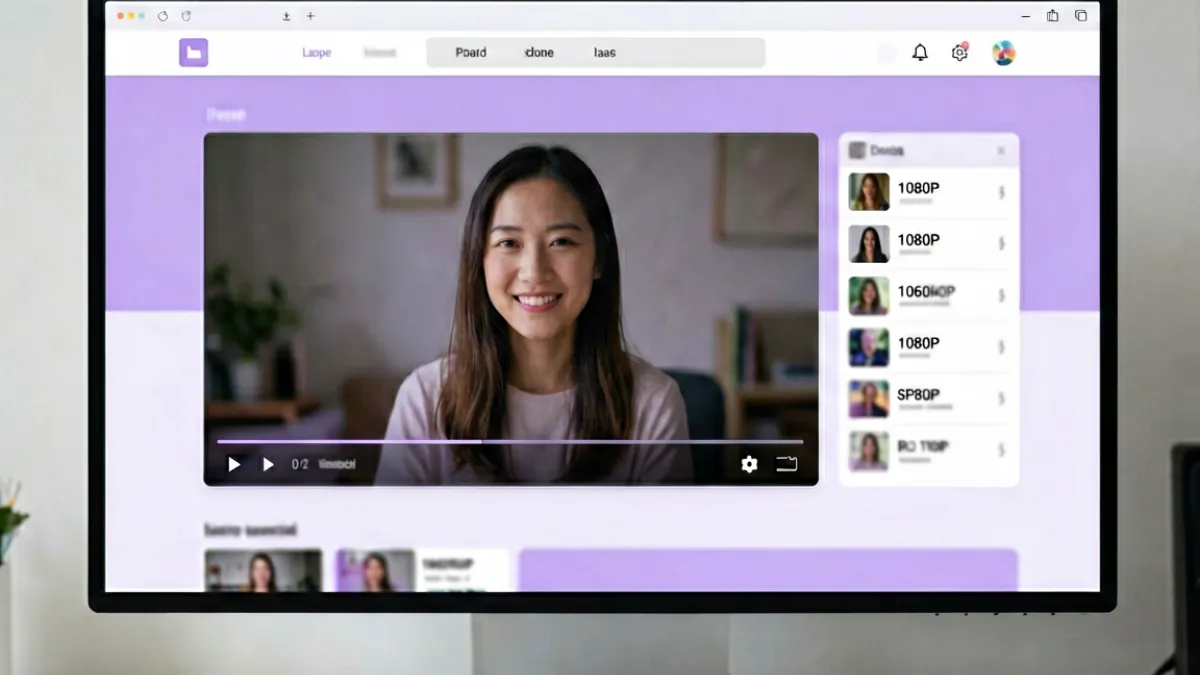Screen dimensions: 1200x675
Task: Open options for second 1080P item
Action: 1001,244
